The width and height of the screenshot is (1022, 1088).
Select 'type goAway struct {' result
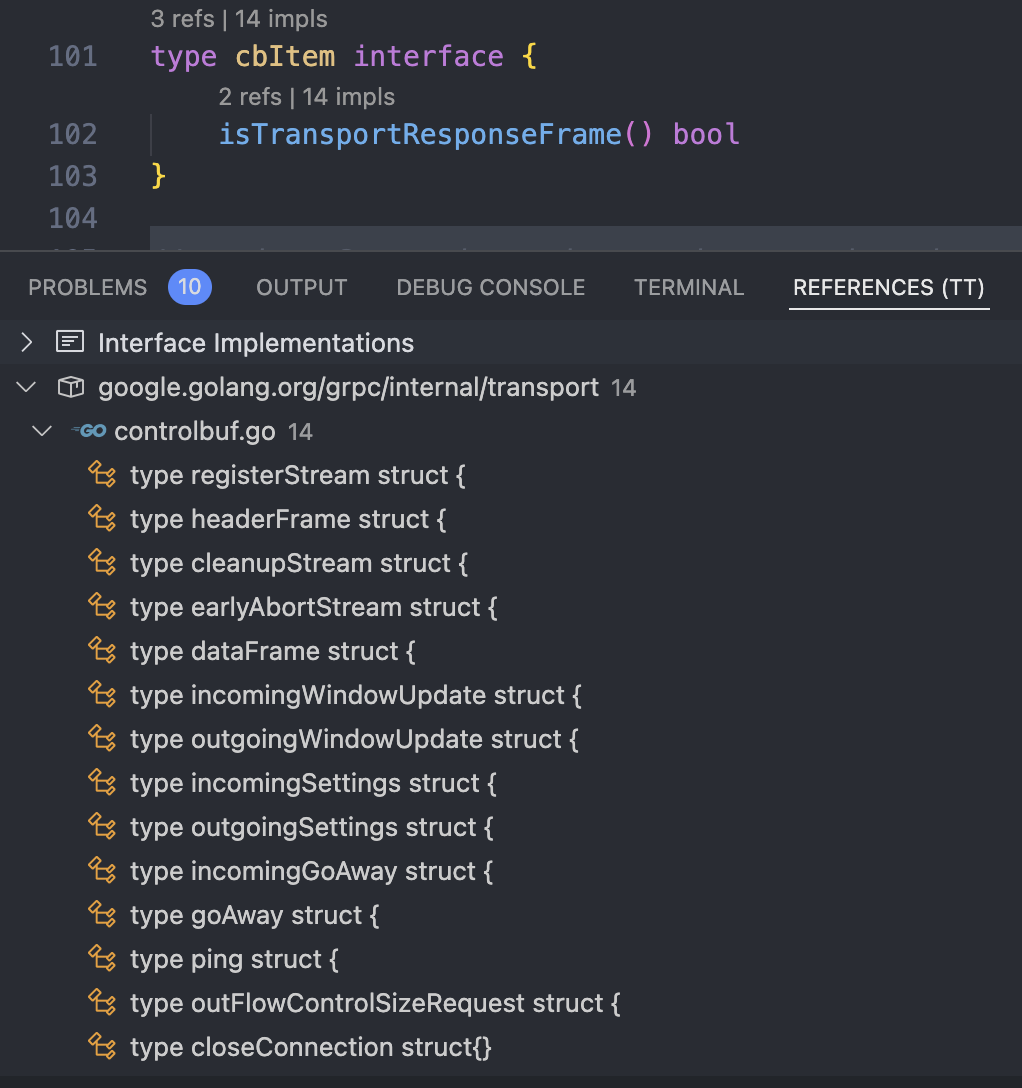(255, 915)
